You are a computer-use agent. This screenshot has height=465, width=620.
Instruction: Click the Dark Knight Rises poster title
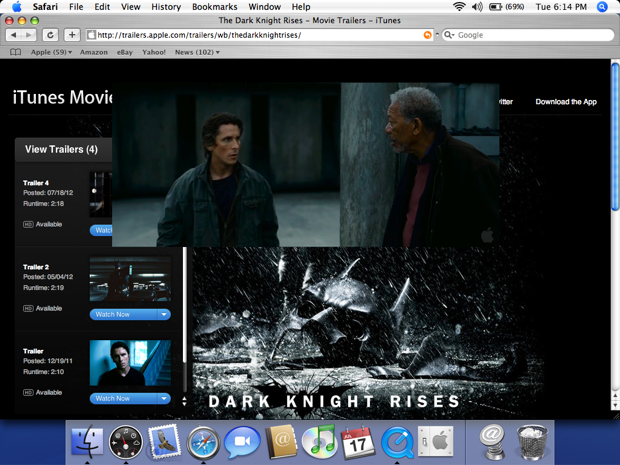tap(334, 401)
